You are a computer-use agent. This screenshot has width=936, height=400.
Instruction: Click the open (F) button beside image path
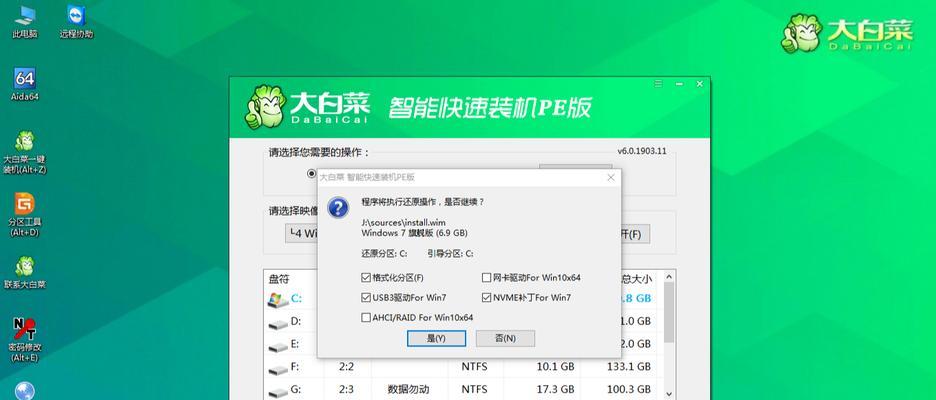tap(635, 234)
